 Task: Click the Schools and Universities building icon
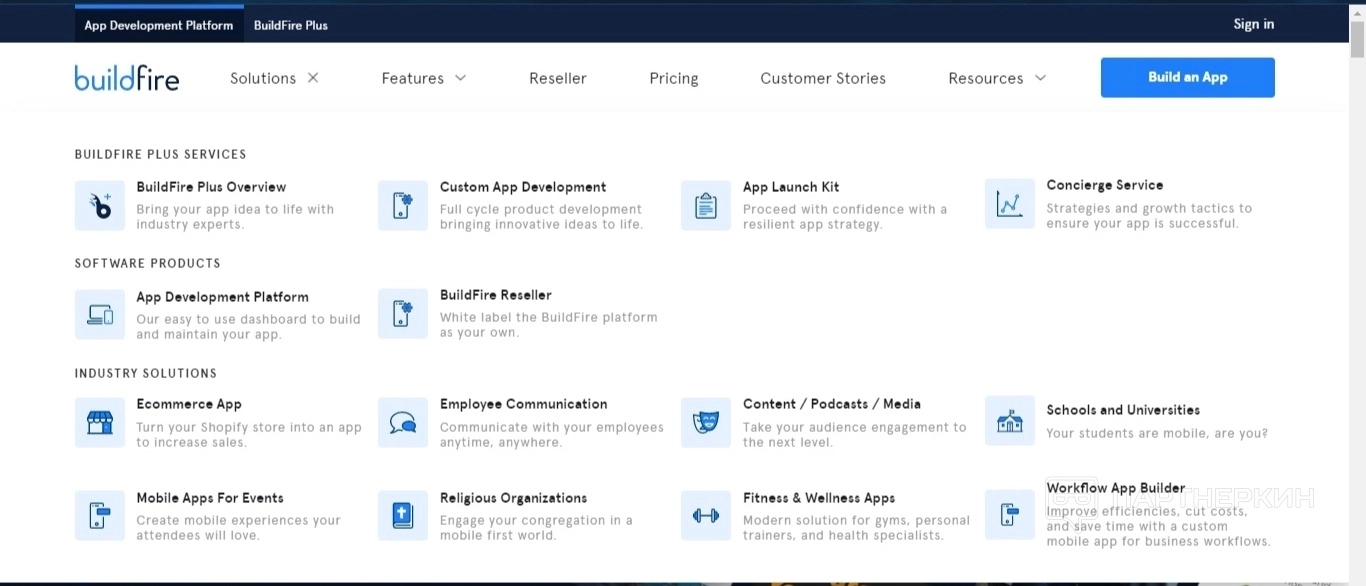(1010, 421)
